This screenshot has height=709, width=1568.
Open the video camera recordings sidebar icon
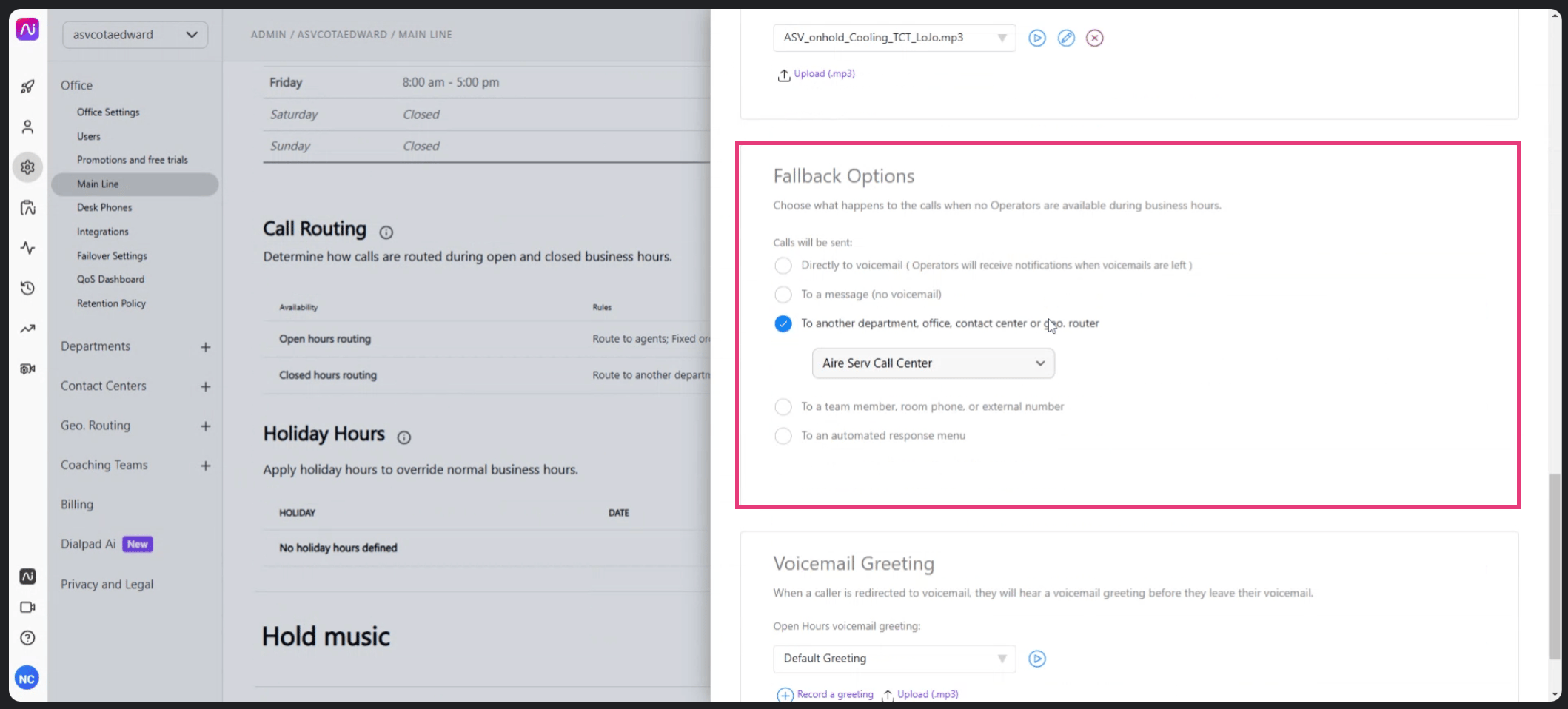[27, 369]
